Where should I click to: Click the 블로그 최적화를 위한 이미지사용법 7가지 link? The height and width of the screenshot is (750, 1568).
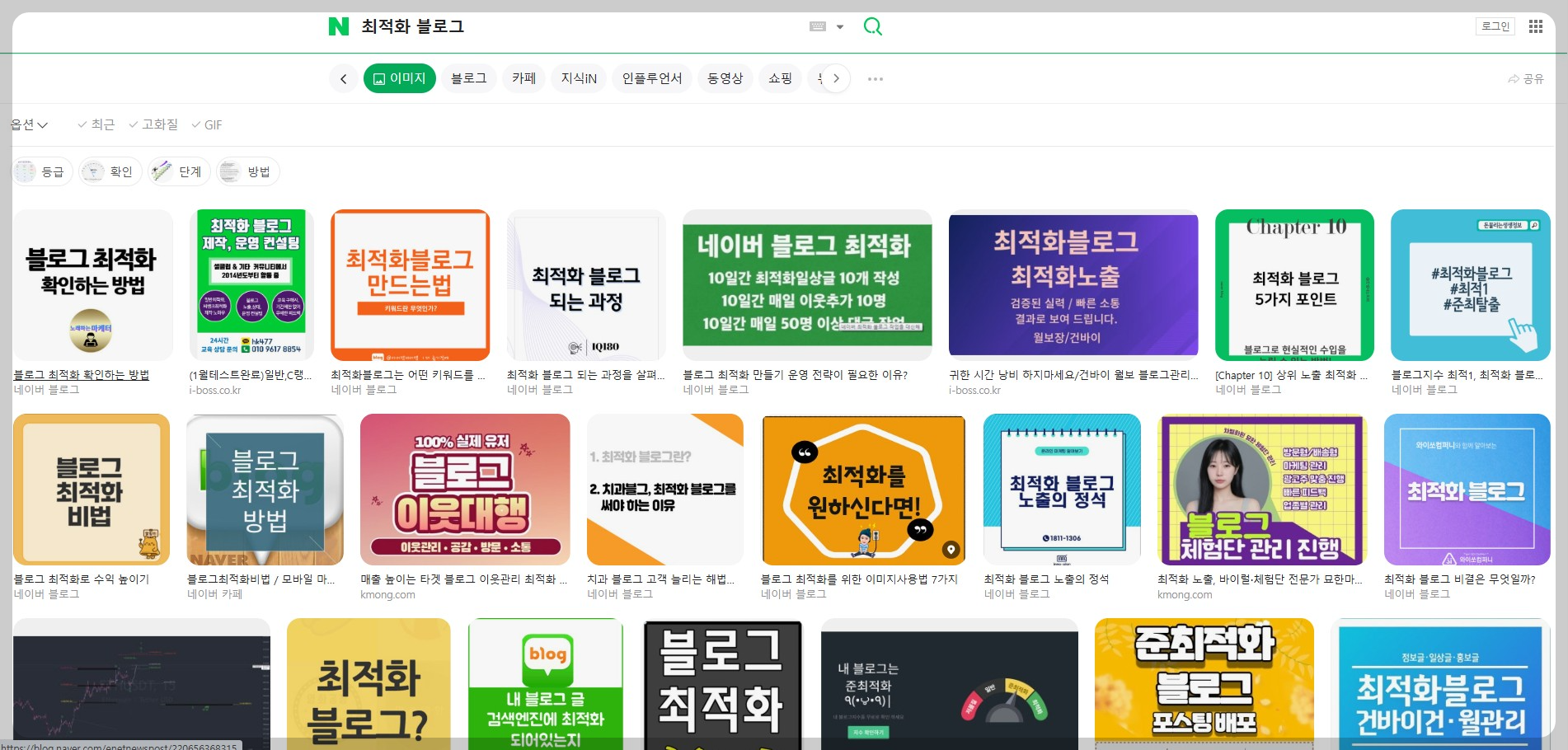(859, 579)
